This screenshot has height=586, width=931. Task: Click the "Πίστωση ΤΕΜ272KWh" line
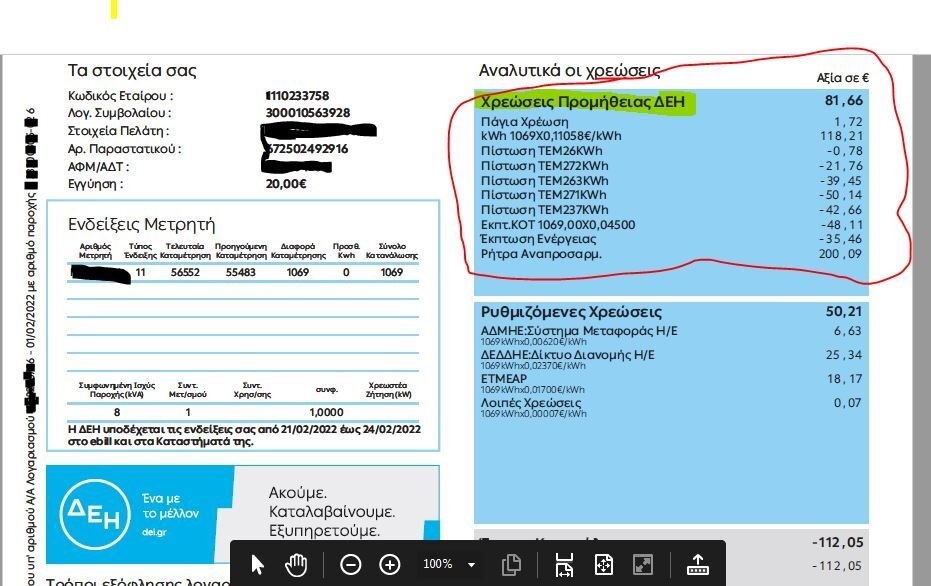544,166
